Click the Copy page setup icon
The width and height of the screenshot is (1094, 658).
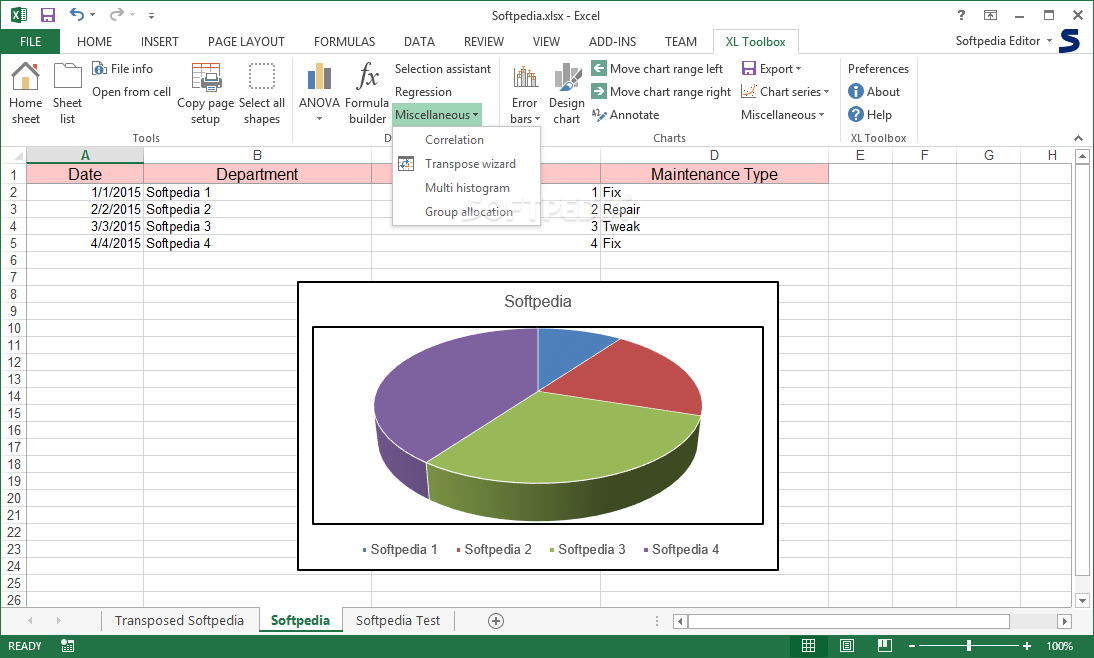pos(206,77)
